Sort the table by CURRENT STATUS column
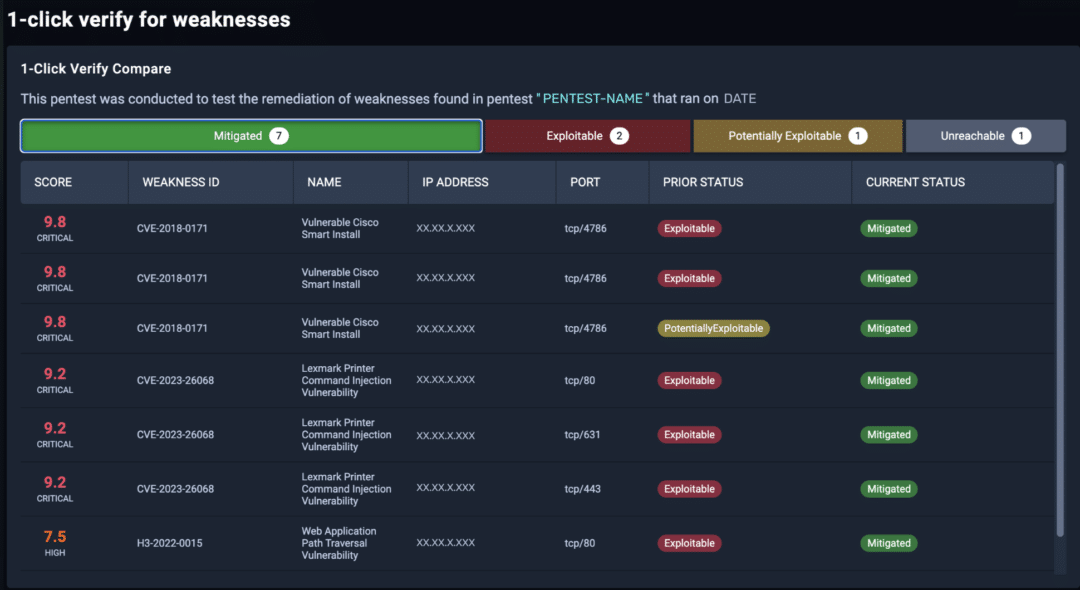Viewport: 1080px width, 590px height. coord(915,182)
